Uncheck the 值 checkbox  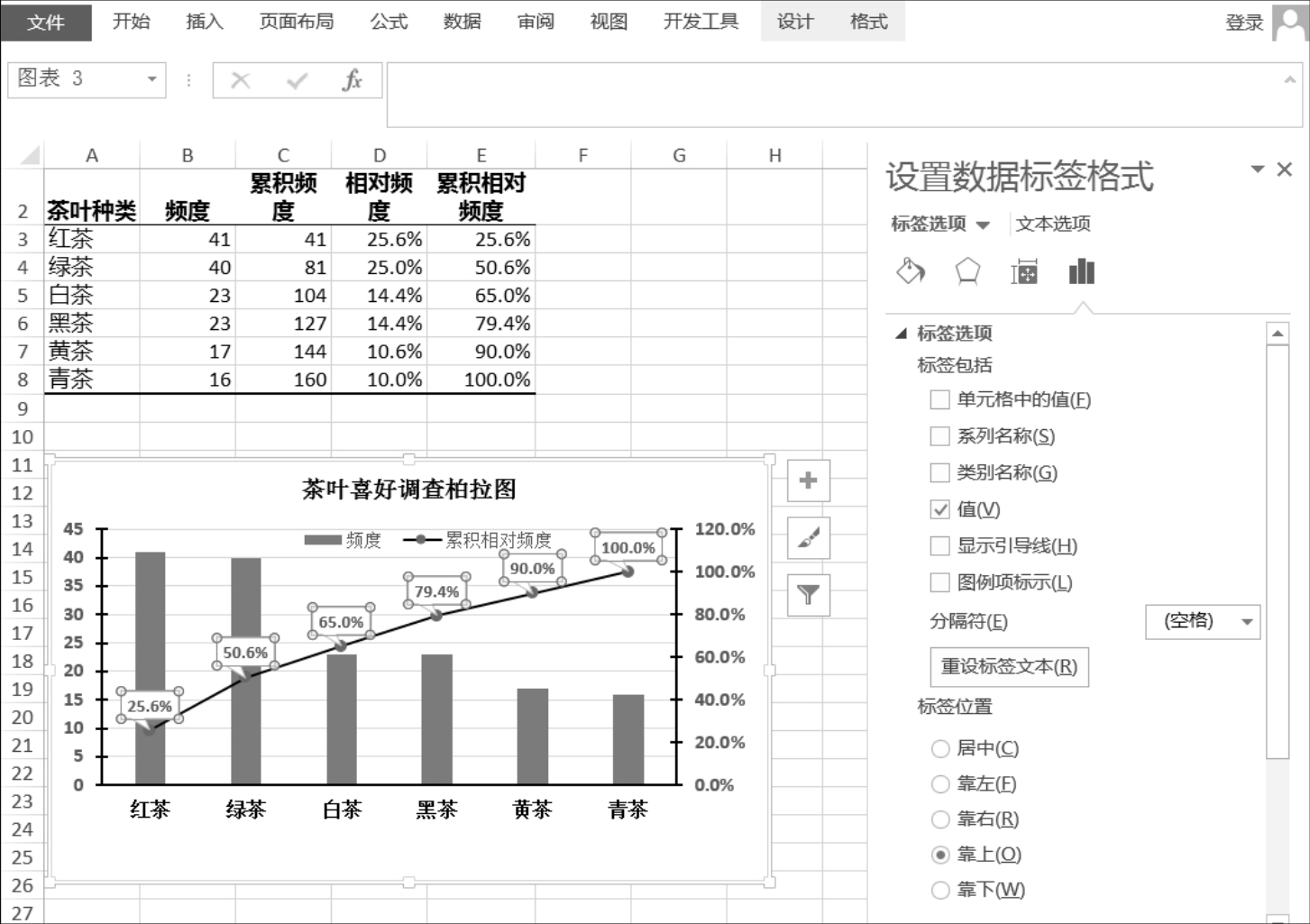pos(939,509)
